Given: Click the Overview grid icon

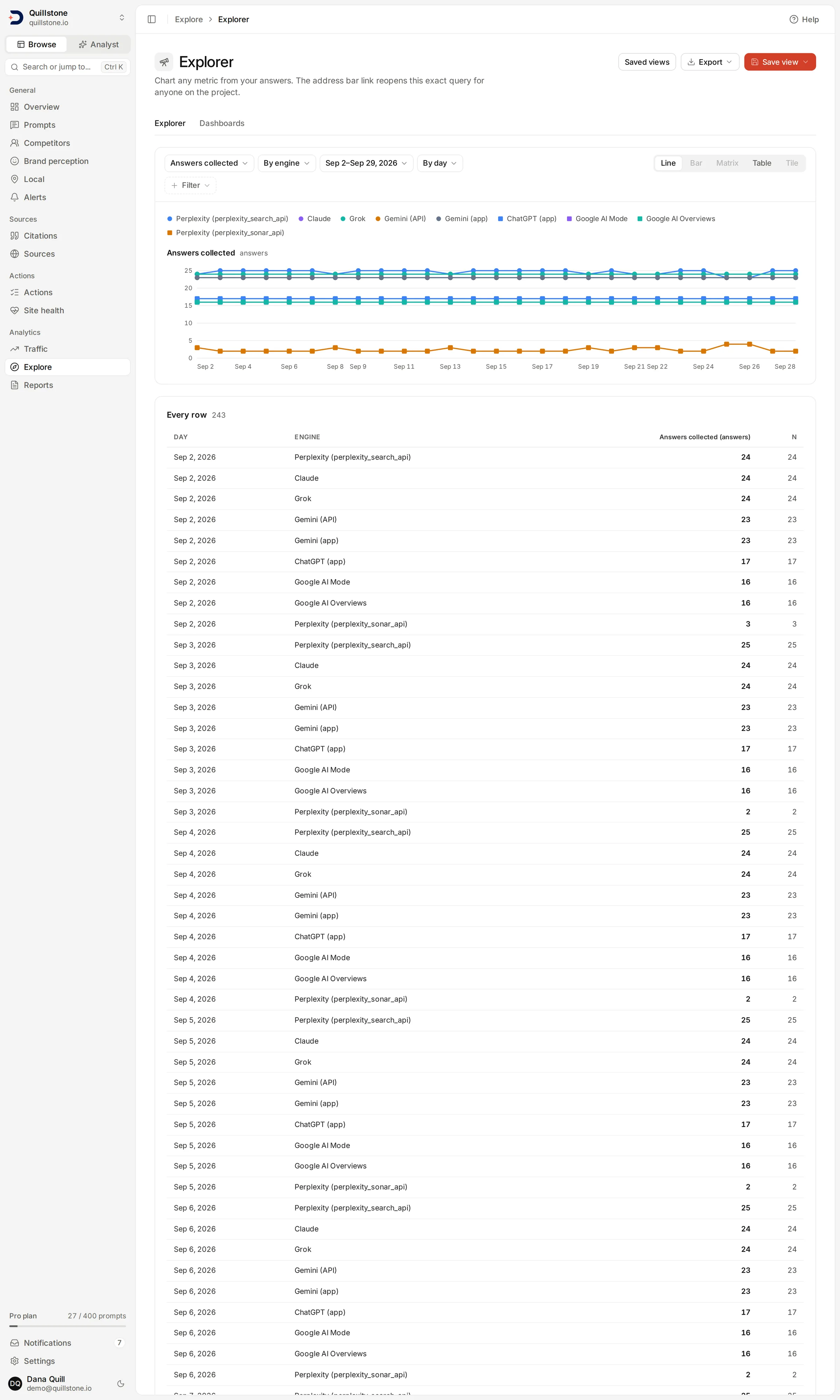Looking at the screenshot, I should (15, 107).
